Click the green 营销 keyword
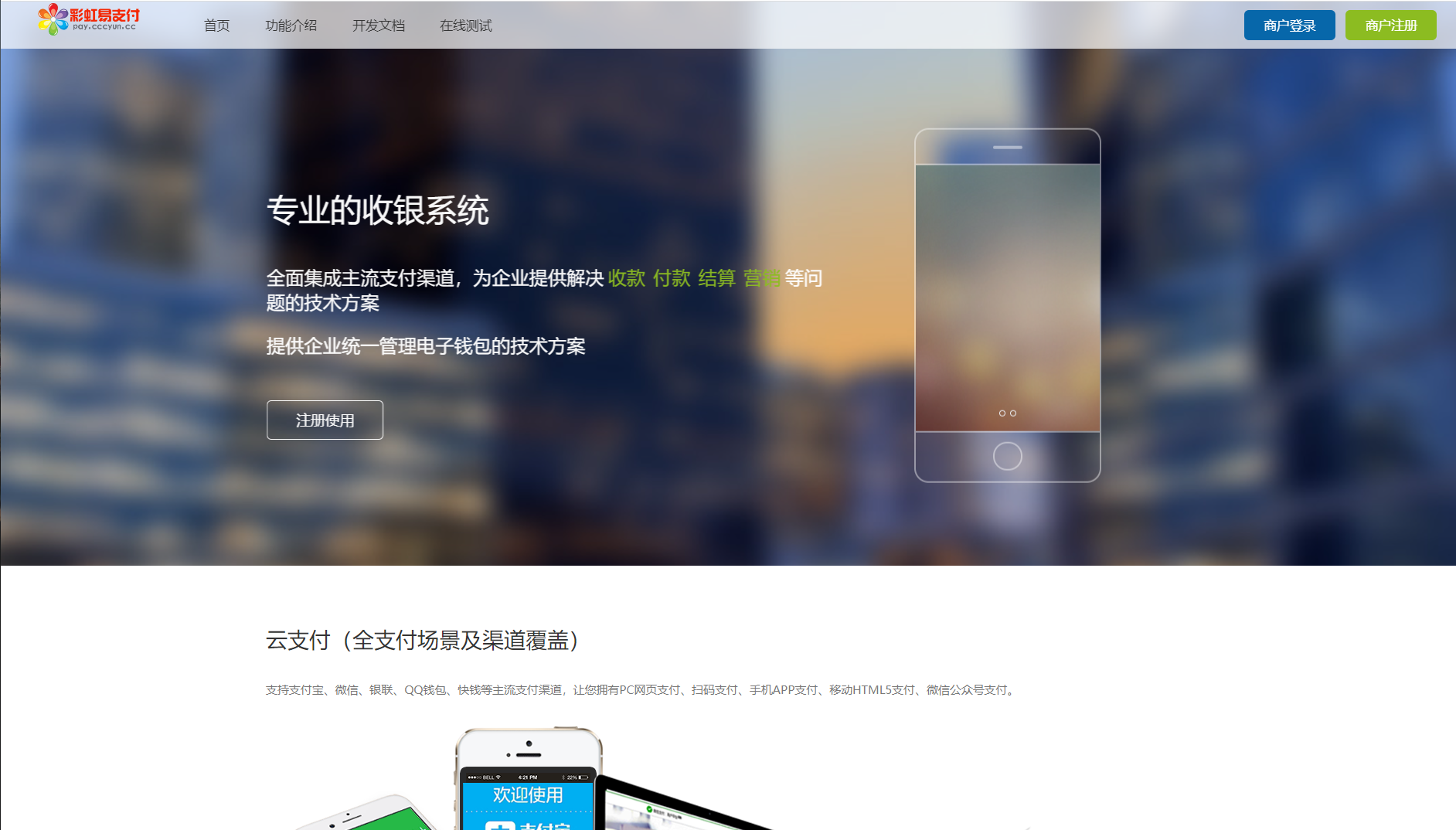Viewport: 1456px width, 830px height. pos(761,278)
